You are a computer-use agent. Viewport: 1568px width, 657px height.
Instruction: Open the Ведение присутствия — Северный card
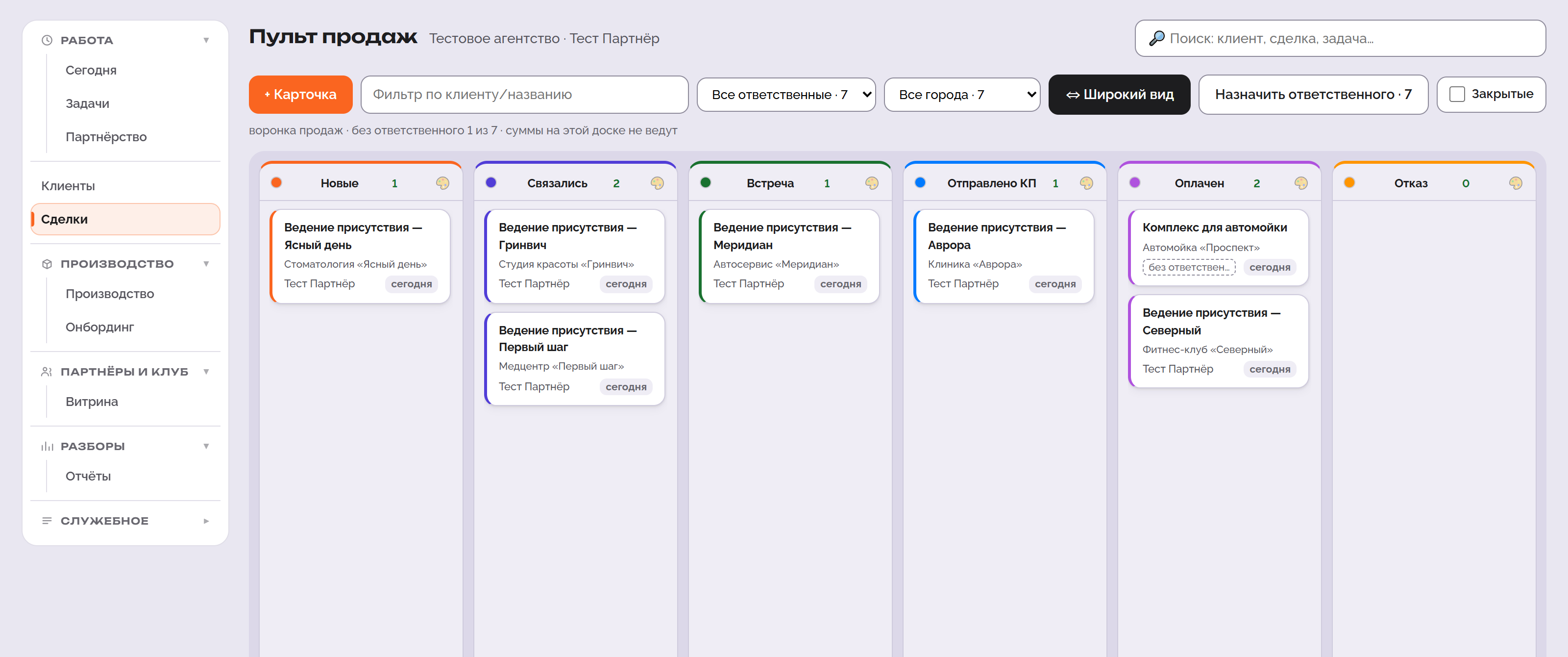[x=1218, y=341]
